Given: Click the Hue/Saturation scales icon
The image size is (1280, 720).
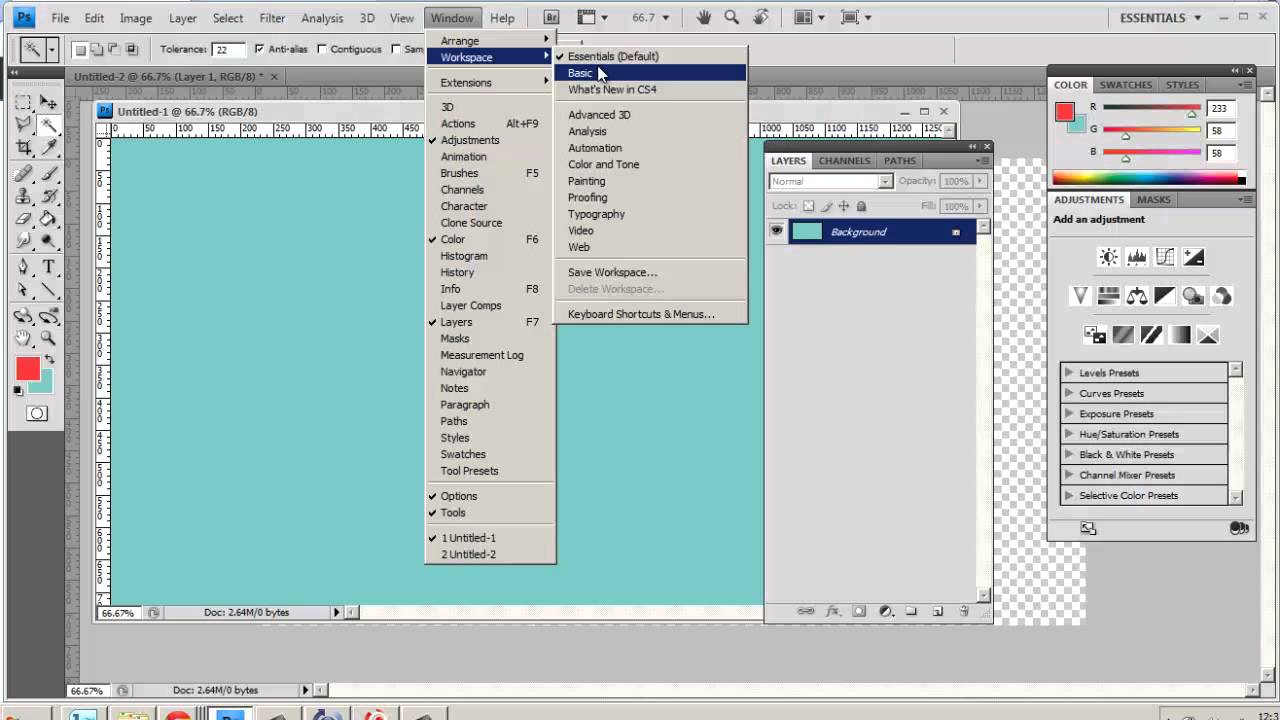Looking at the screenshot, I should tap(1136, 295).
